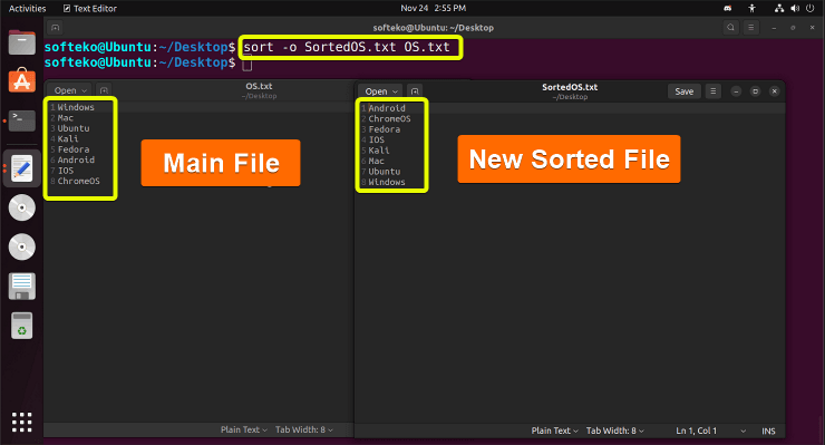The height and width of the screenshot is (445, 825).
Task: Open the power menu icon
Action: [810, 8]
